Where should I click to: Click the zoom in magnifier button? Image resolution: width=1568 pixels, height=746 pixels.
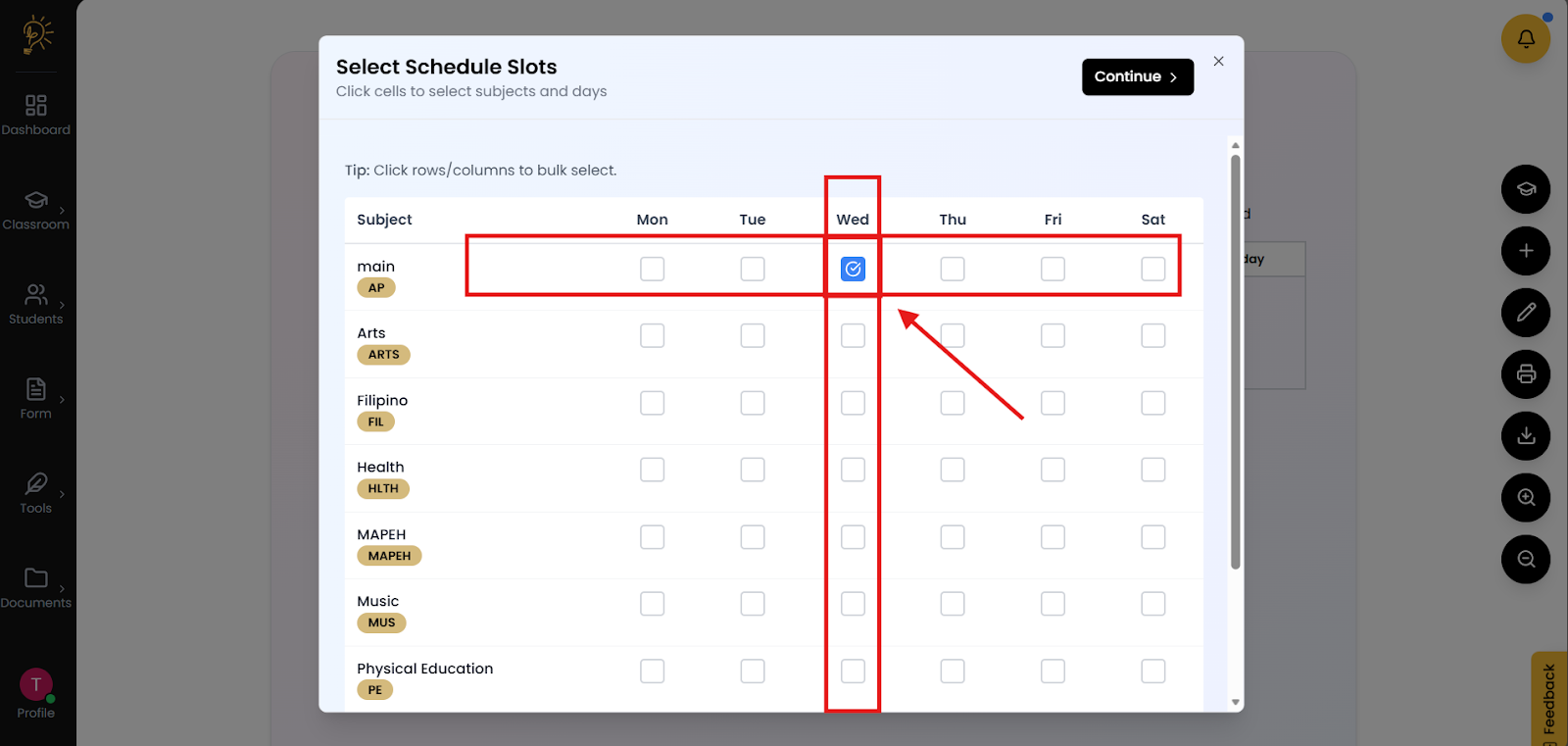pos(1526,498)
